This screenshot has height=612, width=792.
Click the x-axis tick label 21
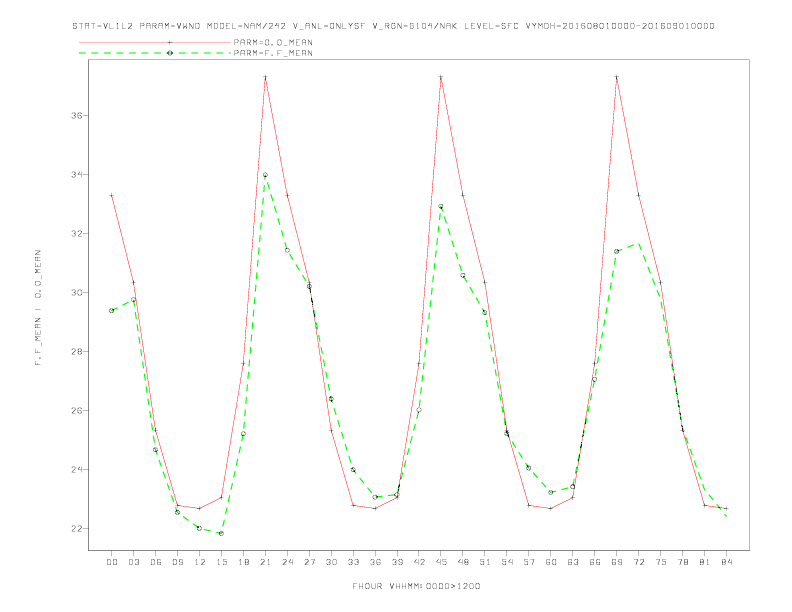point(265,562)
